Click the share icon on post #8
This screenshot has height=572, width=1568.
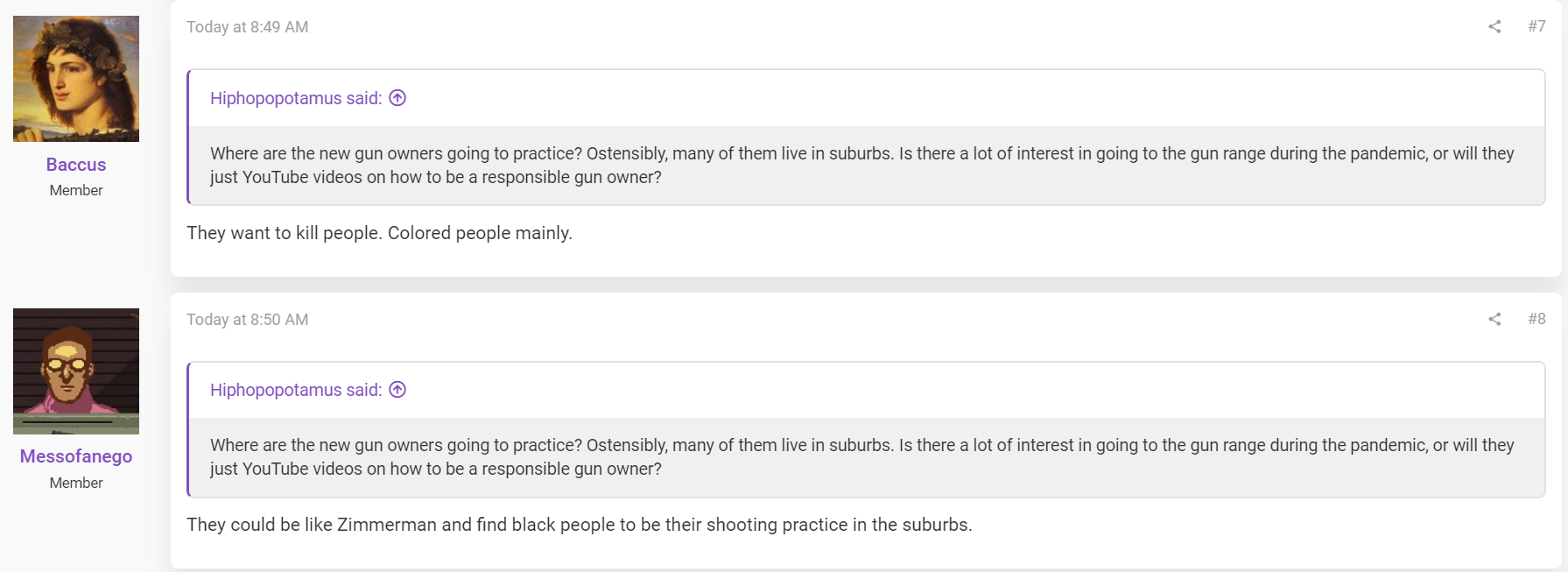coord(1494,319)
